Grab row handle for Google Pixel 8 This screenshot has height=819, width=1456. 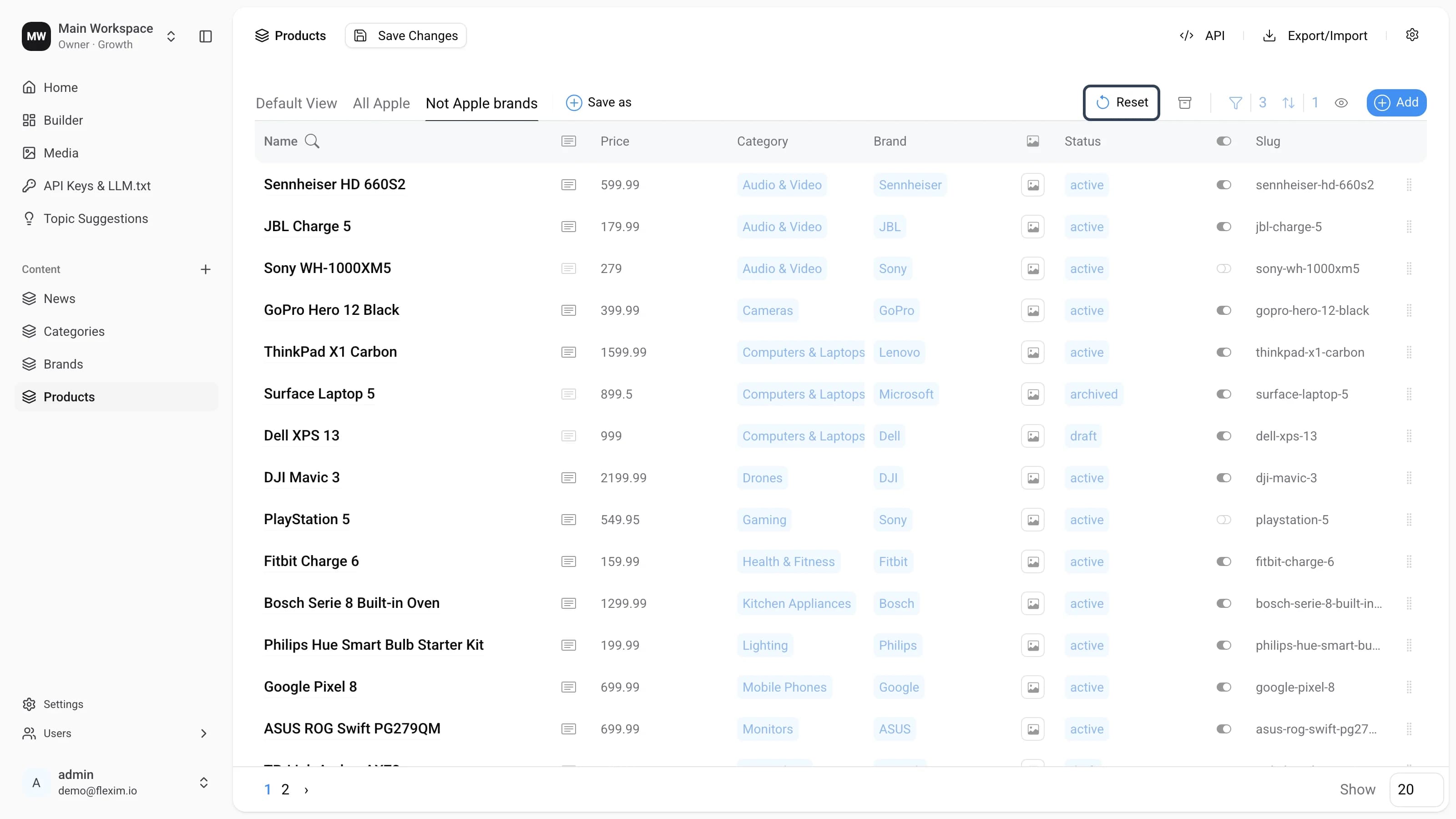tap(1409, 687)
